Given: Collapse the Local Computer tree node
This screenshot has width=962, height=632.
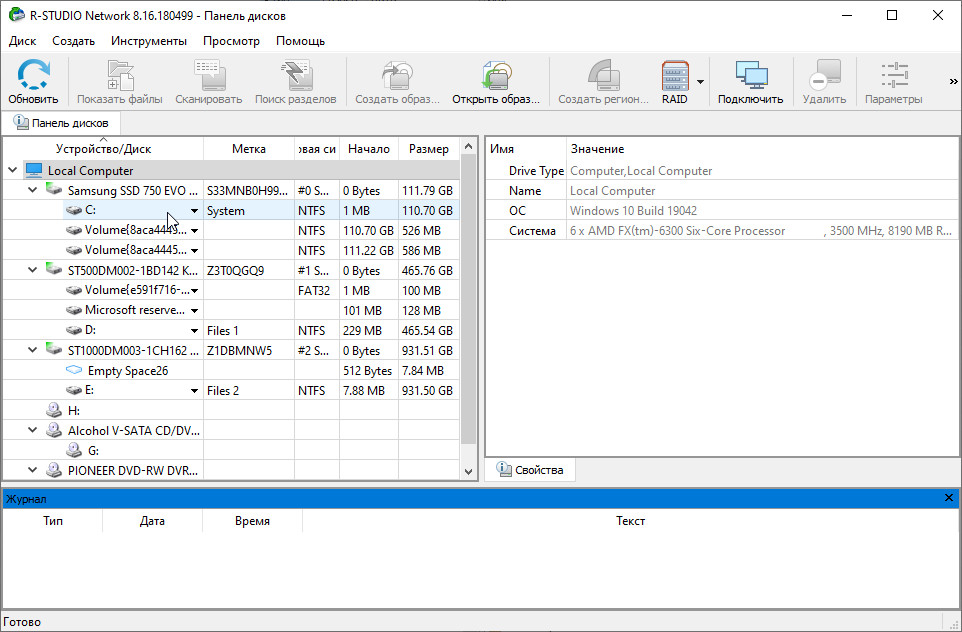Looking at the screenshot, I should tap(13, 171).
